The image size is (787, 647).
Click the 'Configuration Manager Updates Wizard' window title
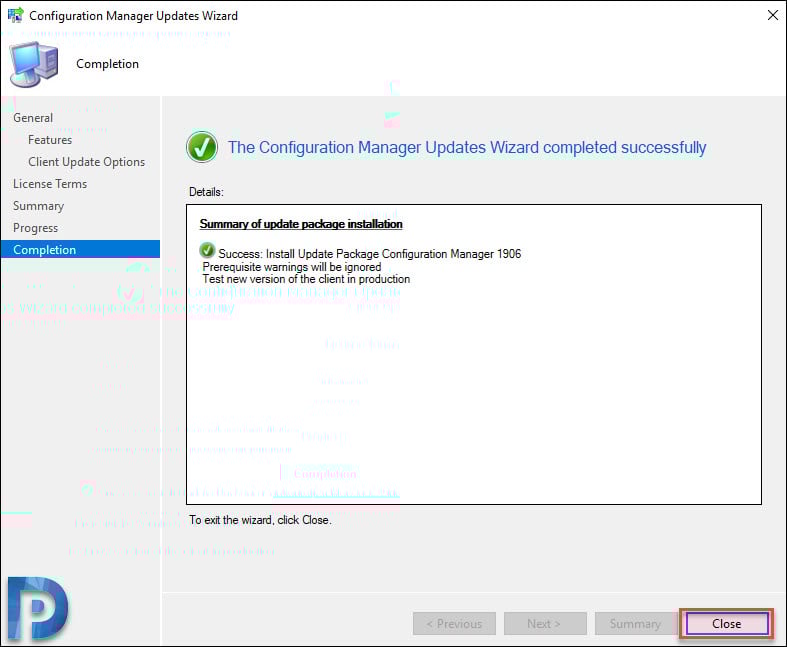(x=134, y=16)
